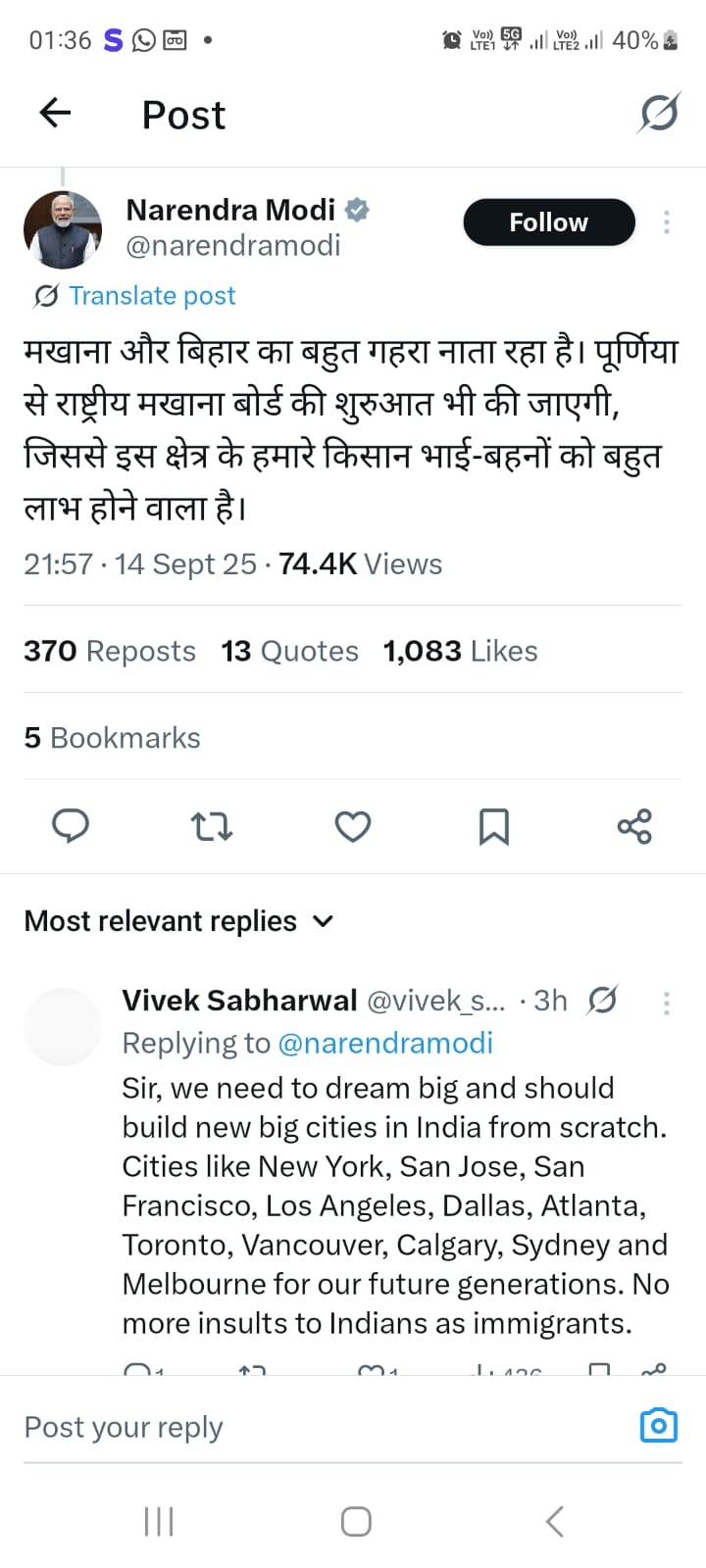Bookmark this post

pos(493,826)
